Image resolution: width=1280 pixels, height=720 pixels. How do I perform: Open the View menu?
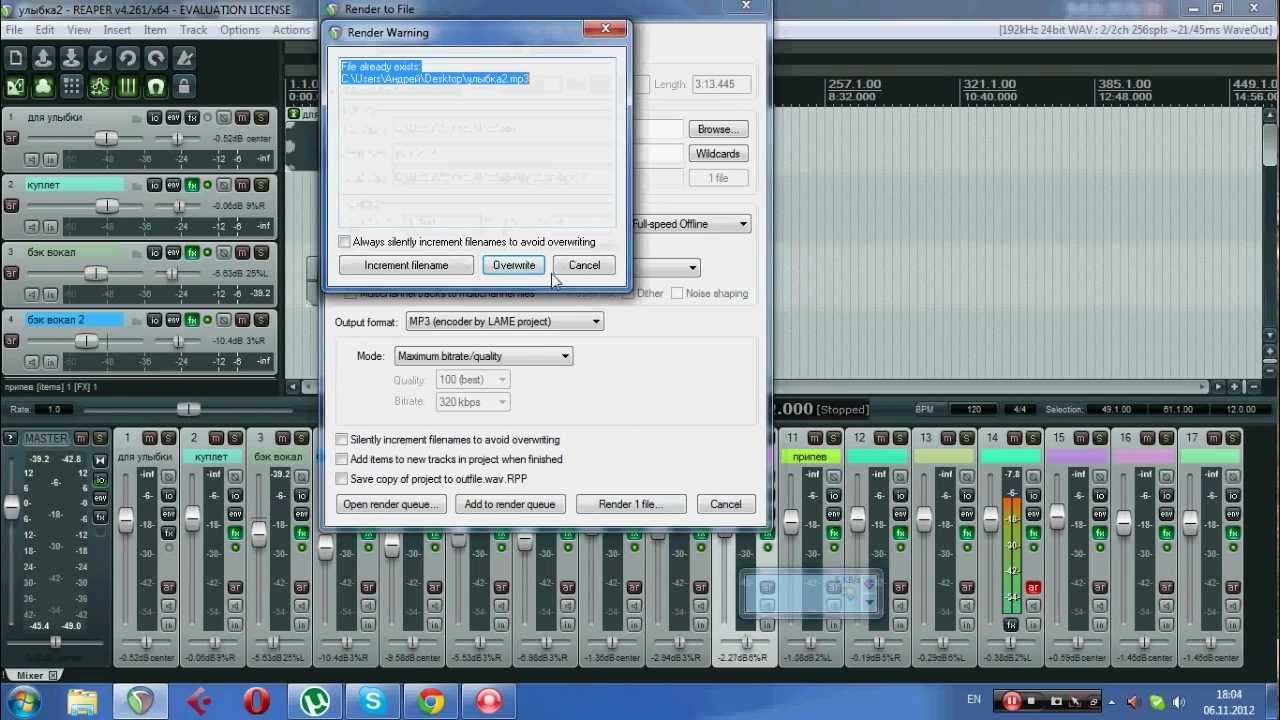(79, 30)
